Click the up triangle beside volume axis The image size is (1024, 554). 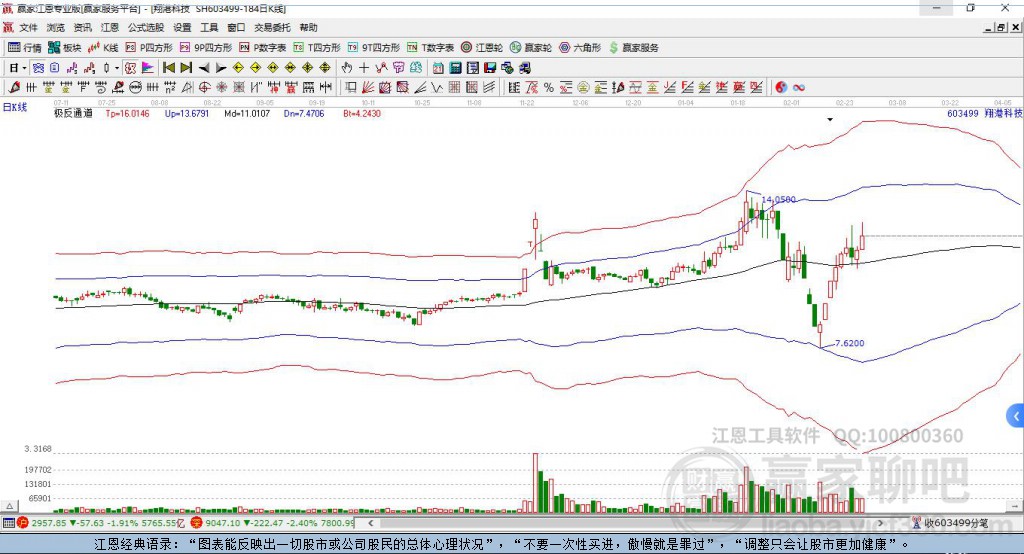9,506
